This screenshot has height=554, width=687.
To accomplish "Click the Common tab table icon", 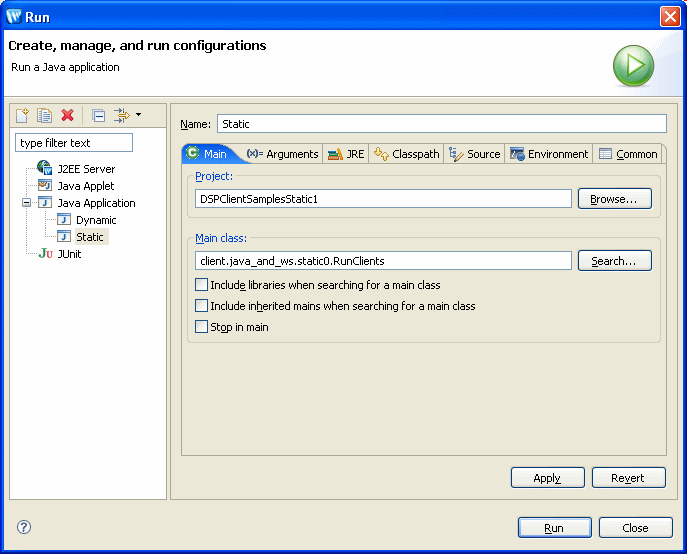I will (605, 154).
